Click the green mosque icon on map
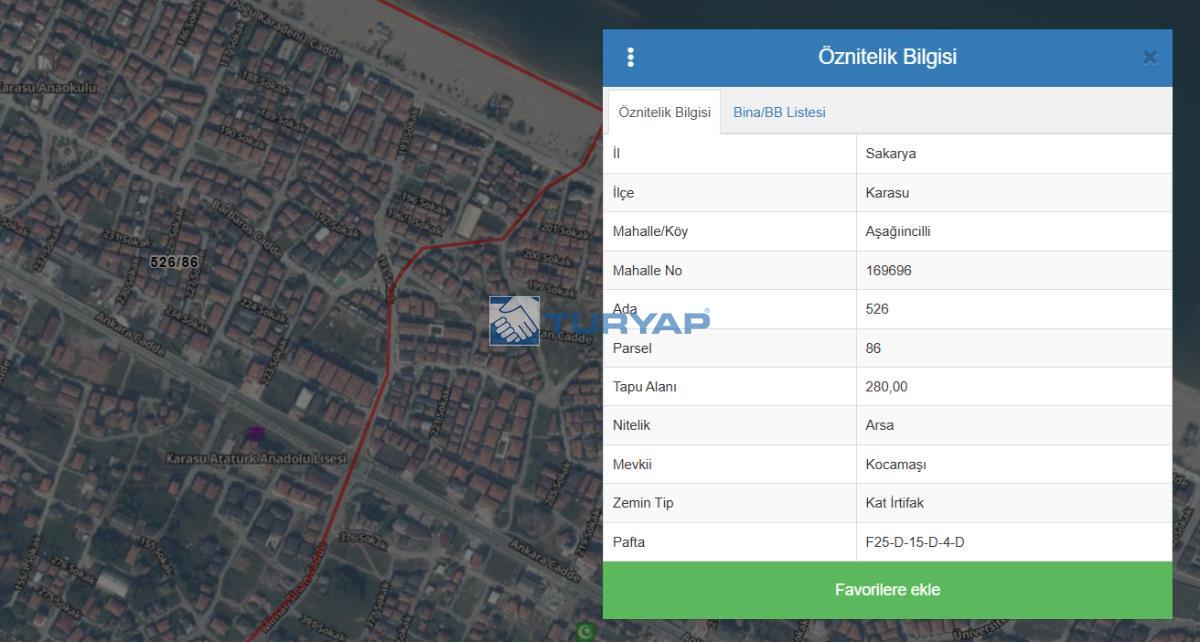 click(x=585, y=631)
